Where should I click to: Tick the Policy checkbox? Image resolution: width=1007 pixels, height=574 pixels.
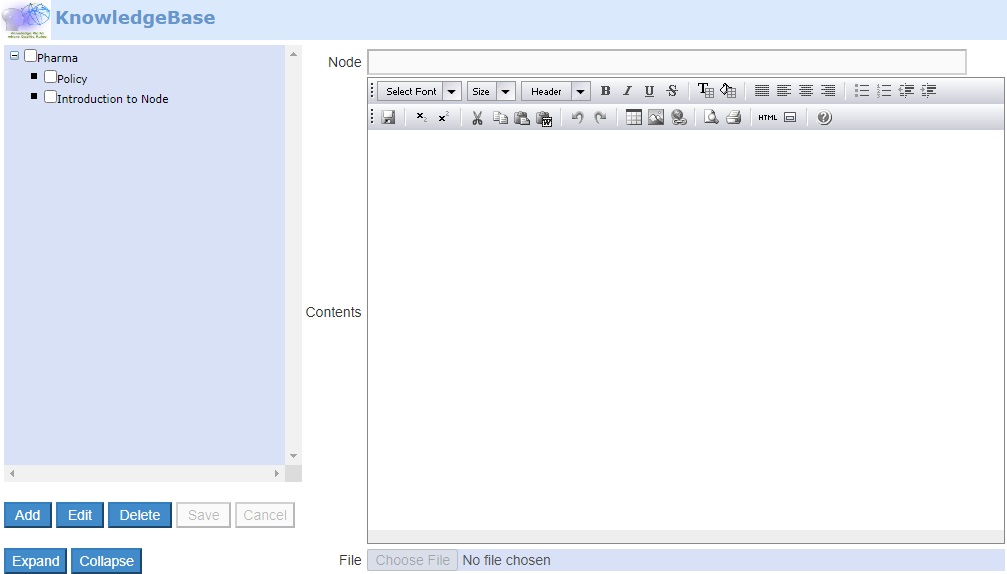pyautogui.click(x=50, y=77)
